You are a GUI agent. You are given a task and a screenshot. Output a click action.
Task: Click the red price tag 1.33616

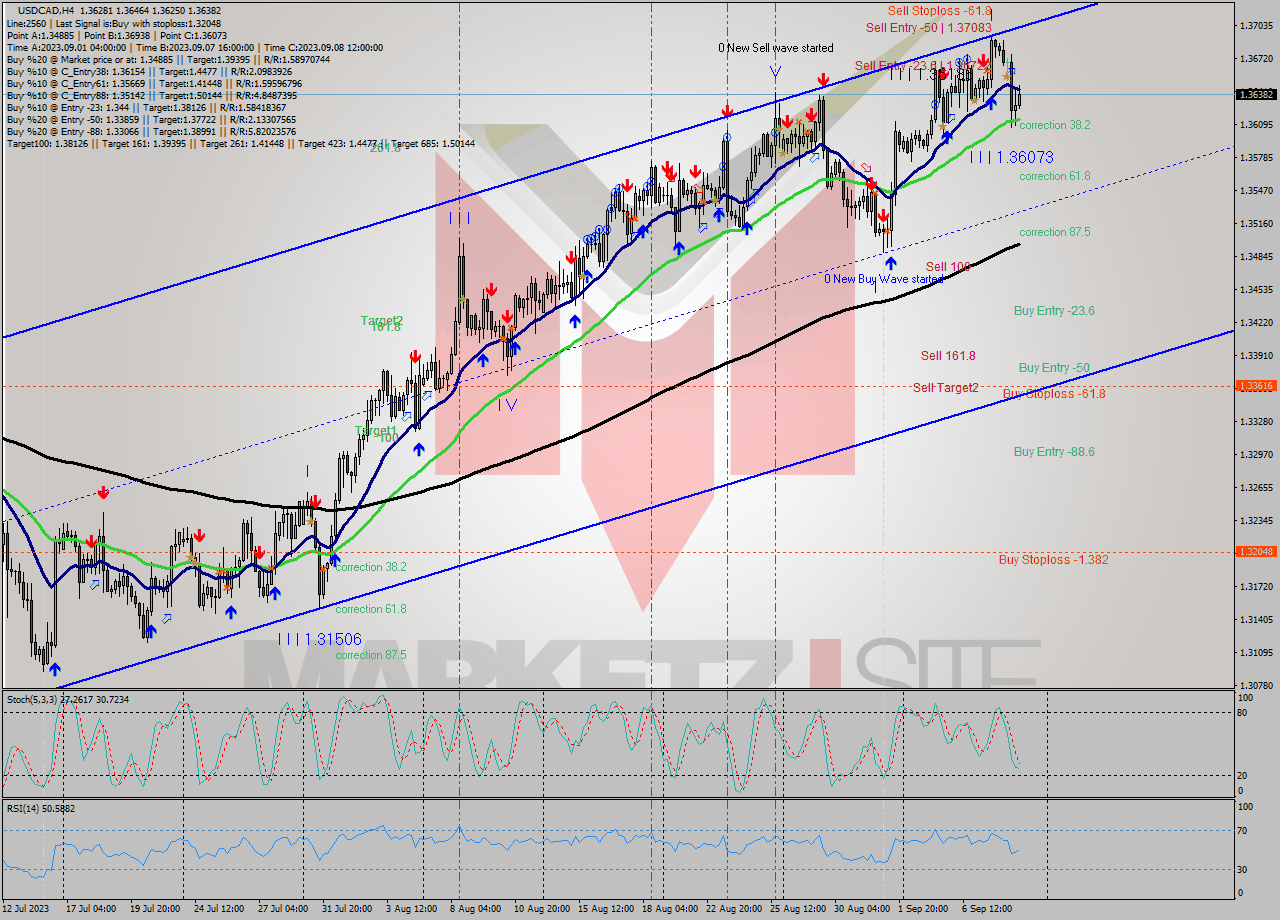click(x=1256, y=385)
